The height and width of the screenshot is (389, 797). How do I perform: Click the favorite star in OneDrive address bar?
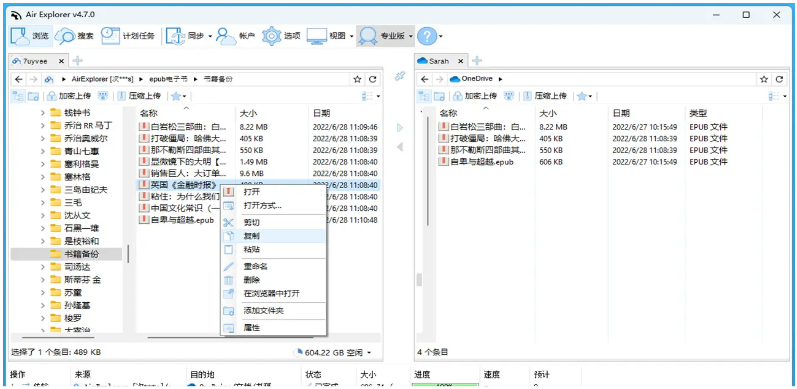(764, 79)
